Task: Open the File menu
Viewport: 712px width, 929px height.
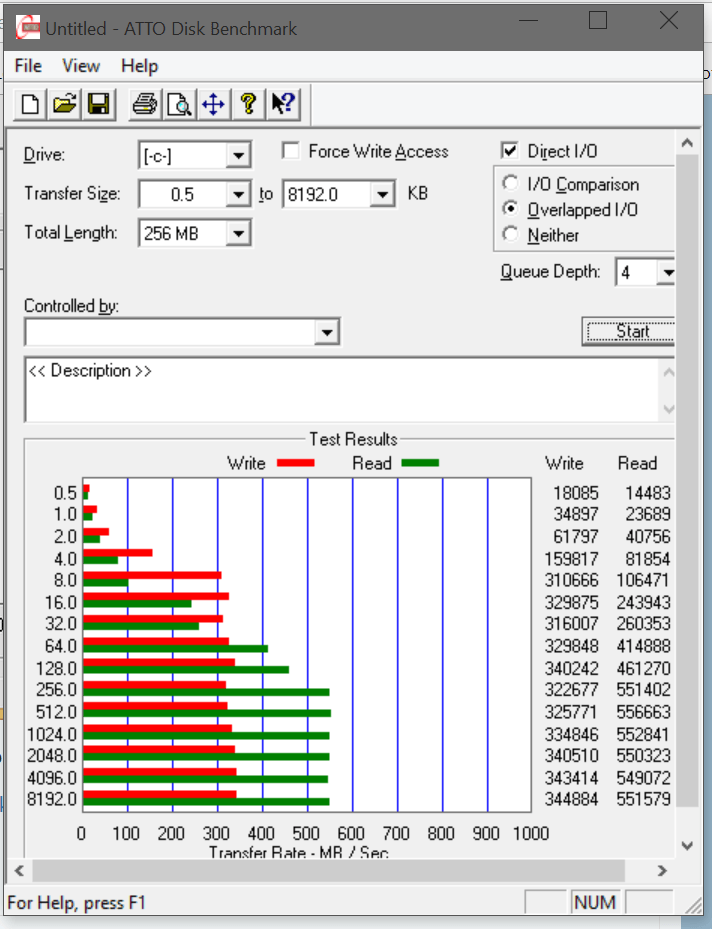Action: (28, 66)
